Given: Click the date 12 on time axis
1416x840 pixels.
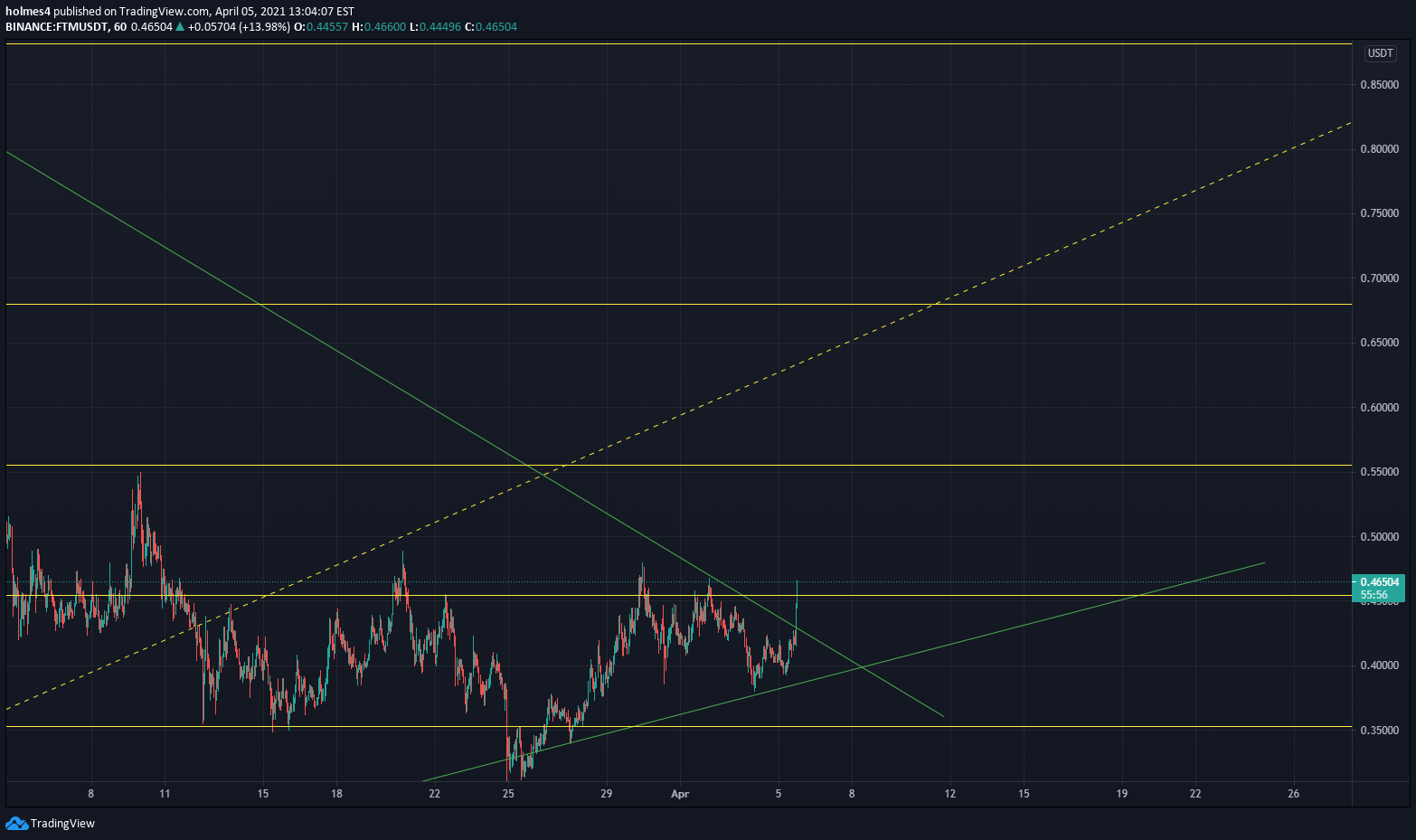Looking at the screenshot, I should pos(950,794).
